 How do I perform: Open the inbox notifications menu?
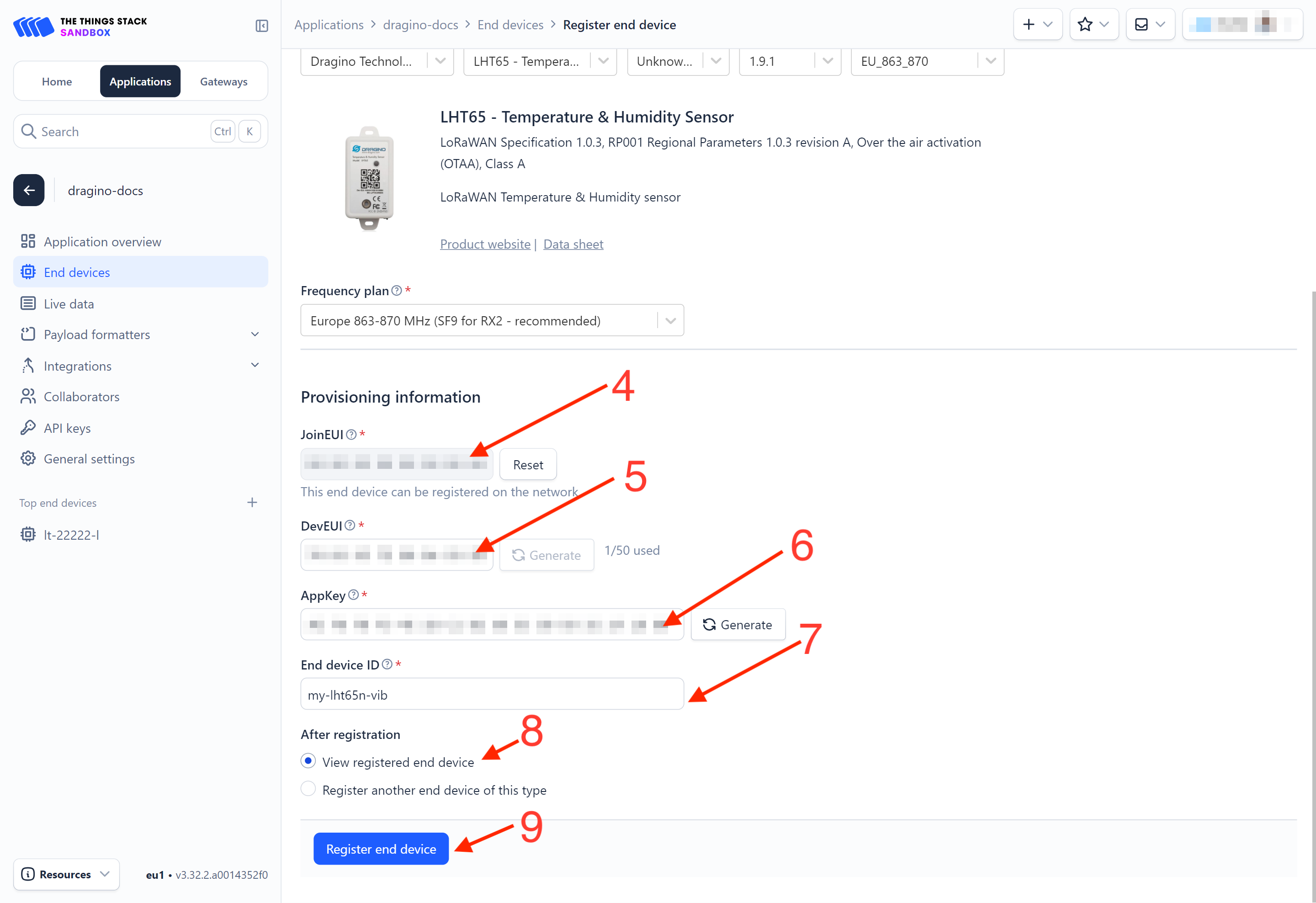pyautogui.click(x=1150, y=24)
